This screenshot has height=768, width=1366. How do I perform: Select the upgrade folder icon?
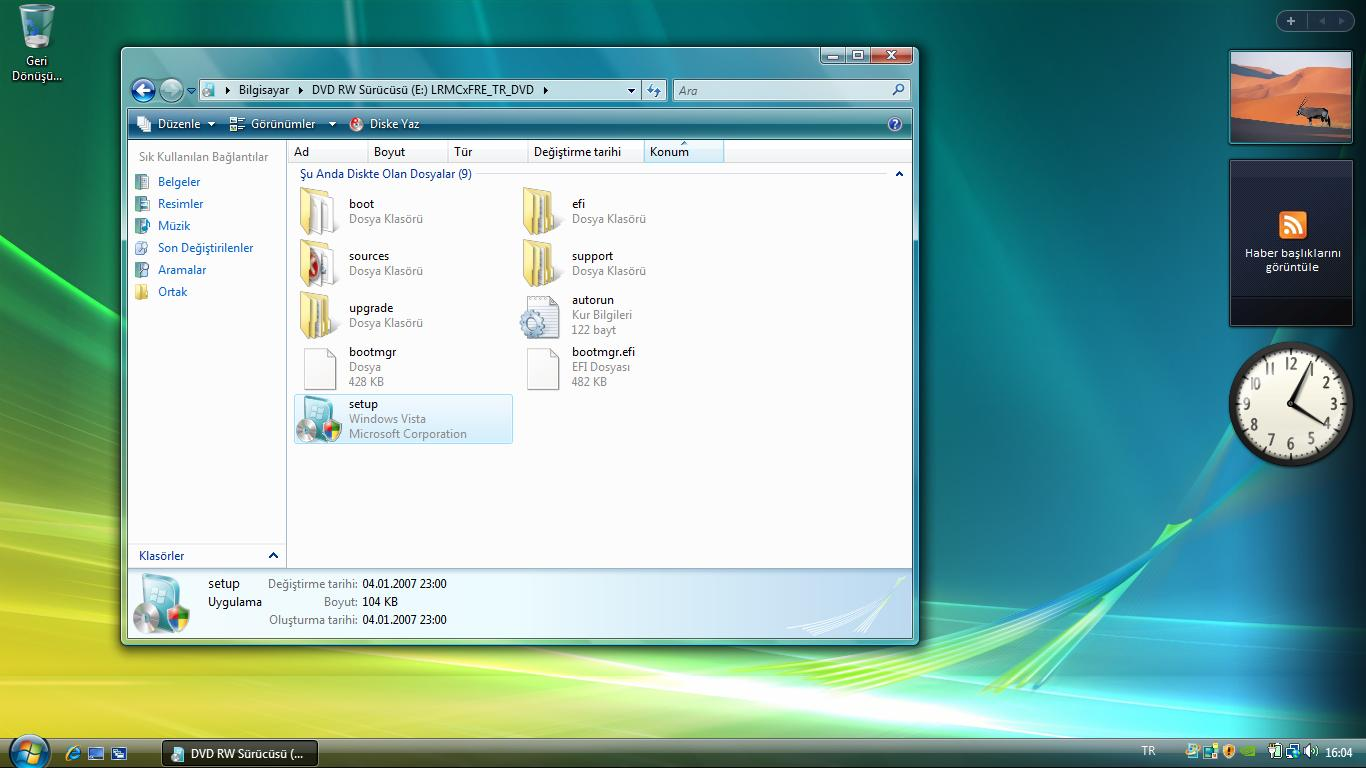320,315
